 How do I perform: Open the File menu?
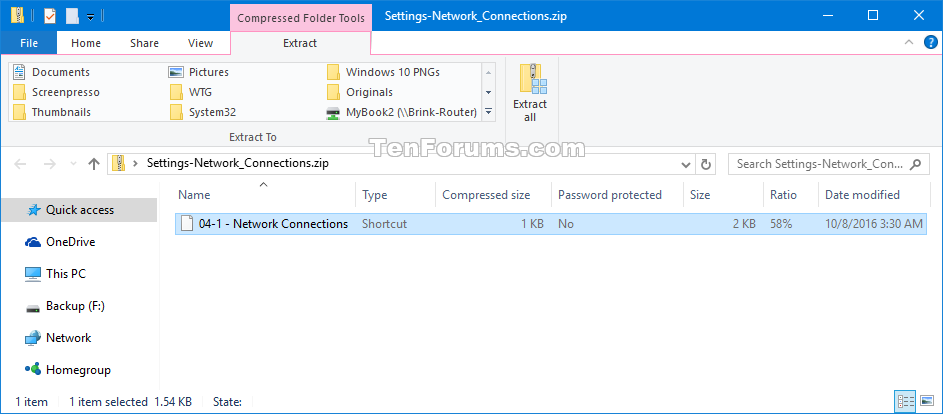coord(29,43)
